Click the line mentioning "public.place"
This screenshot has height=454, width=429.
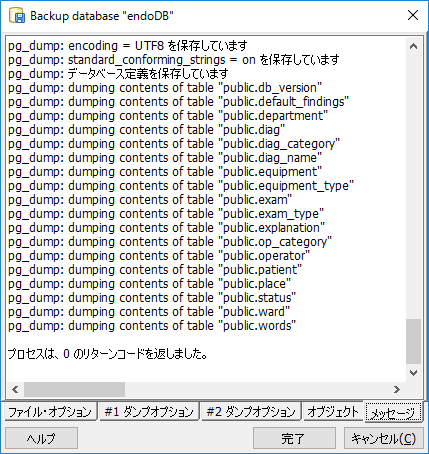[x=150, y=284]
